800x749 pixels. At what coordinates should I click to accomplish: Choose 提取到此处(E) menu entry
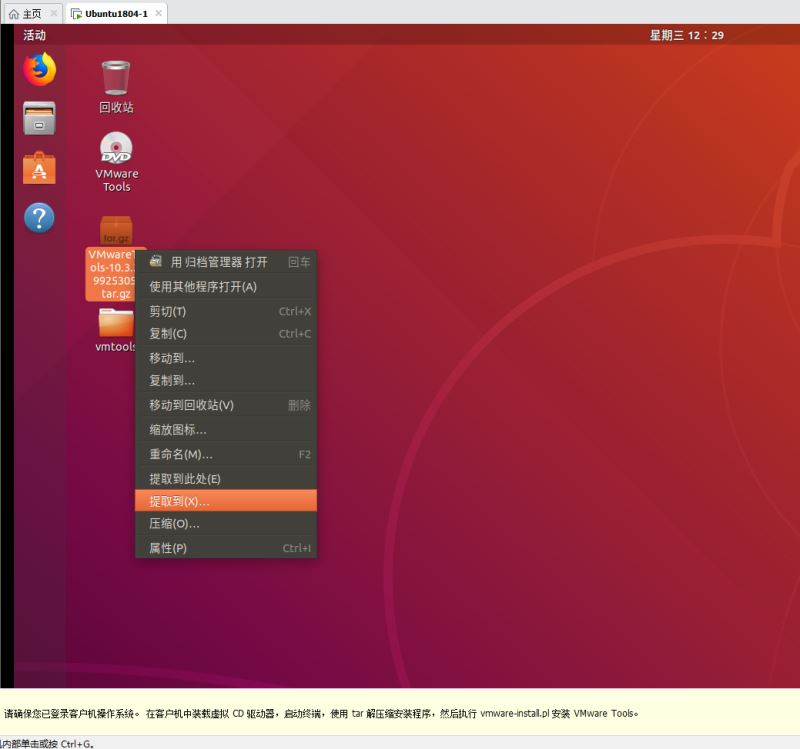click(226, 479)
